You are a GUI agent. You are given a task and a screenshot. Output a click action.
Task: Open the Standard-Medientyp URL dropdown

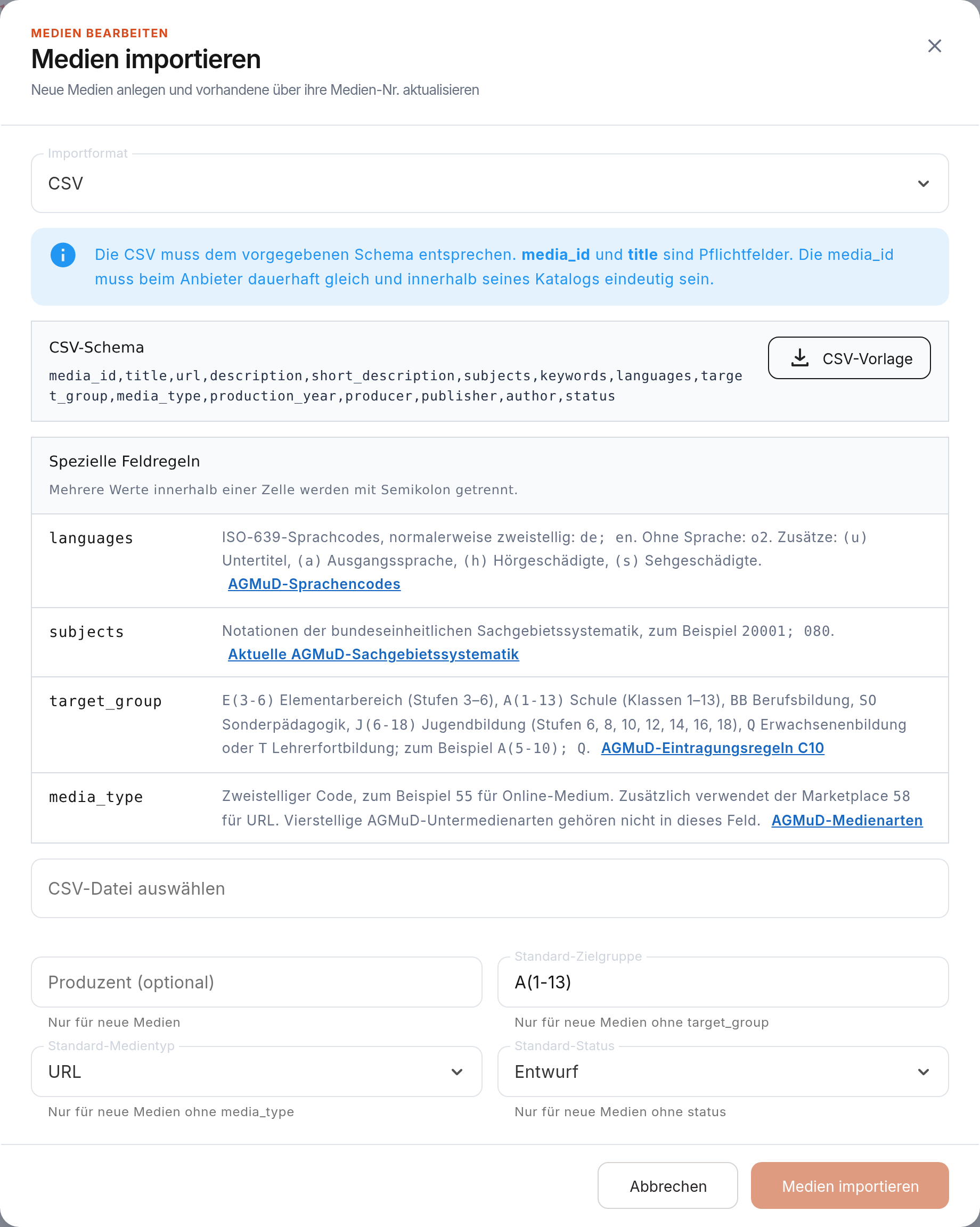[x=257, y=1071]
